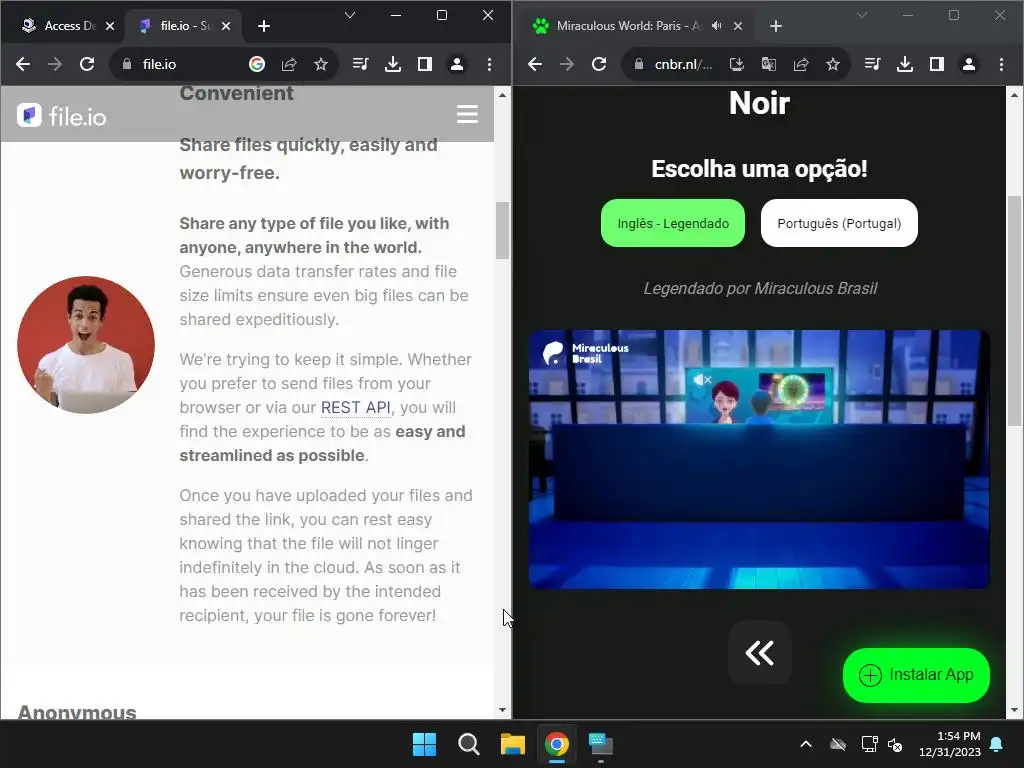Viewport: 1024px width, 768px height.
Task: Go forward in the cnbr.nl window
Action: 567,64
